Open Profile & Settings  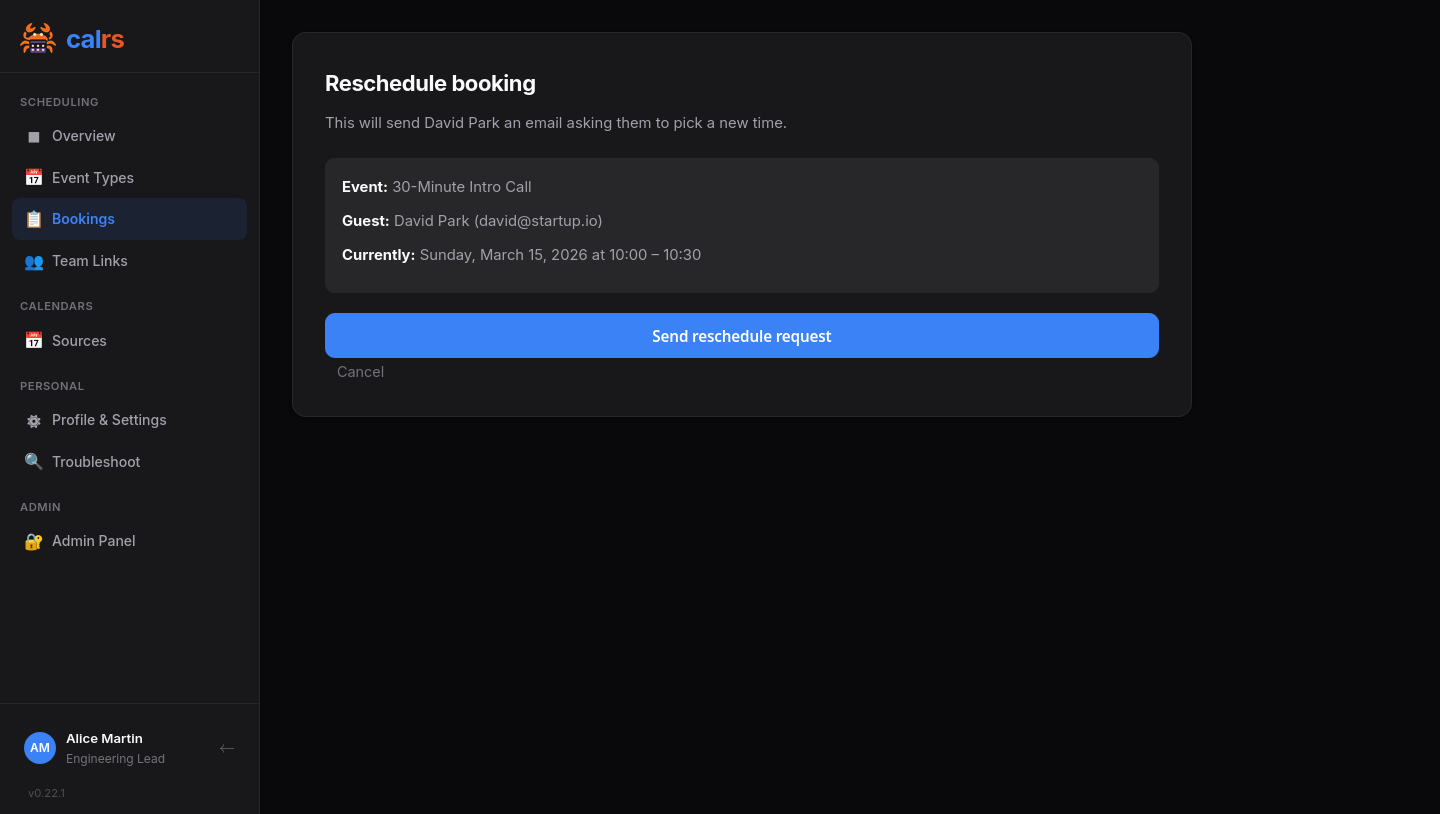(x=109, y=420)
